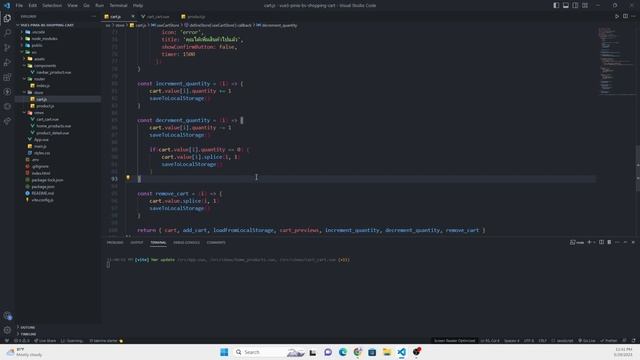Switch to the Debug Console tab
Viewport: 640px width, 360px height.
[186, 242]
